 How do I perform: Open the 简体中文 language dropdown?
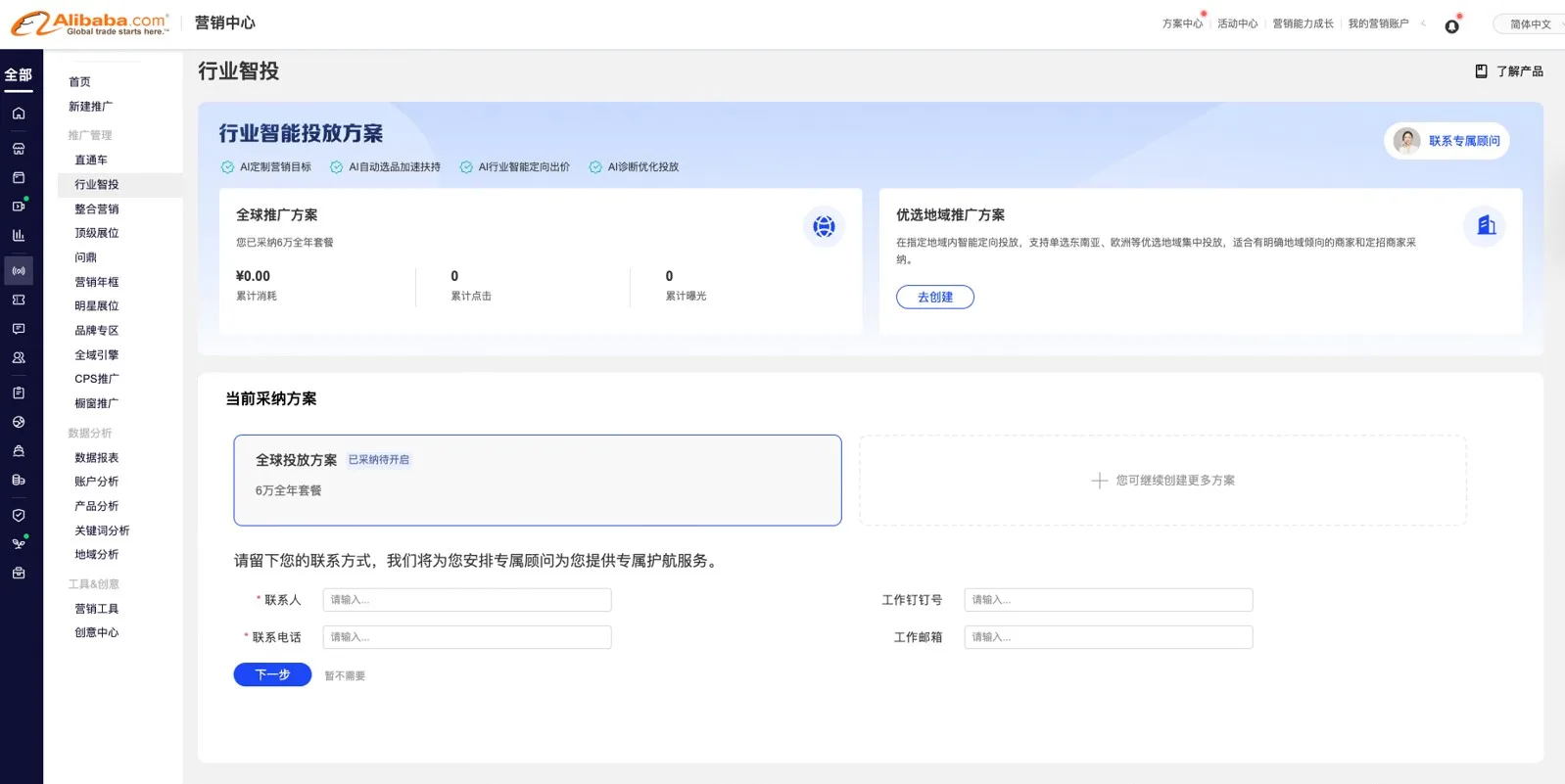pos(1530,24)
